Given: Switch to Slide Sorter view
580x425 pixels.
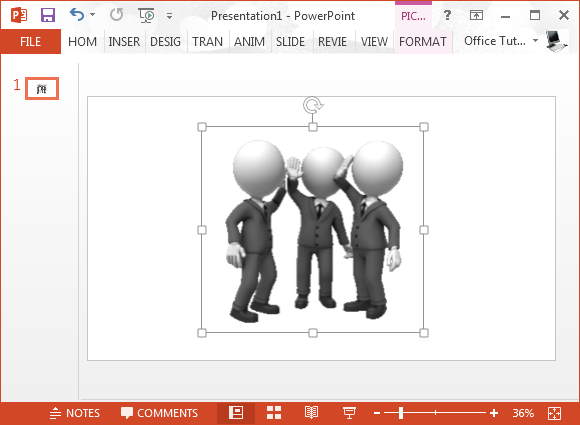Looking at the screenshot, I should point(274,412).
